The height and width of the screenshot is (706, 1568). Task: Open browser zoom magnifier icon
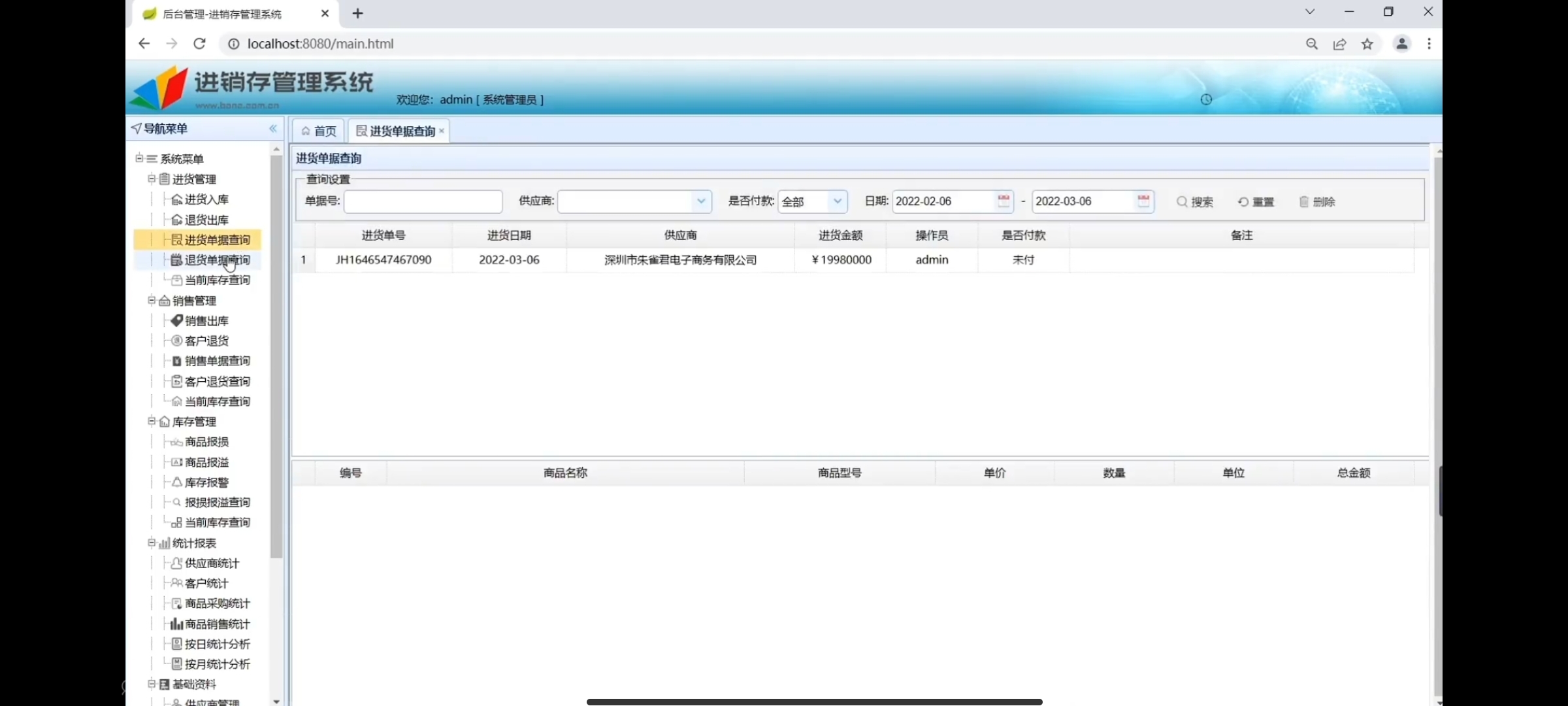point(1312,44)
